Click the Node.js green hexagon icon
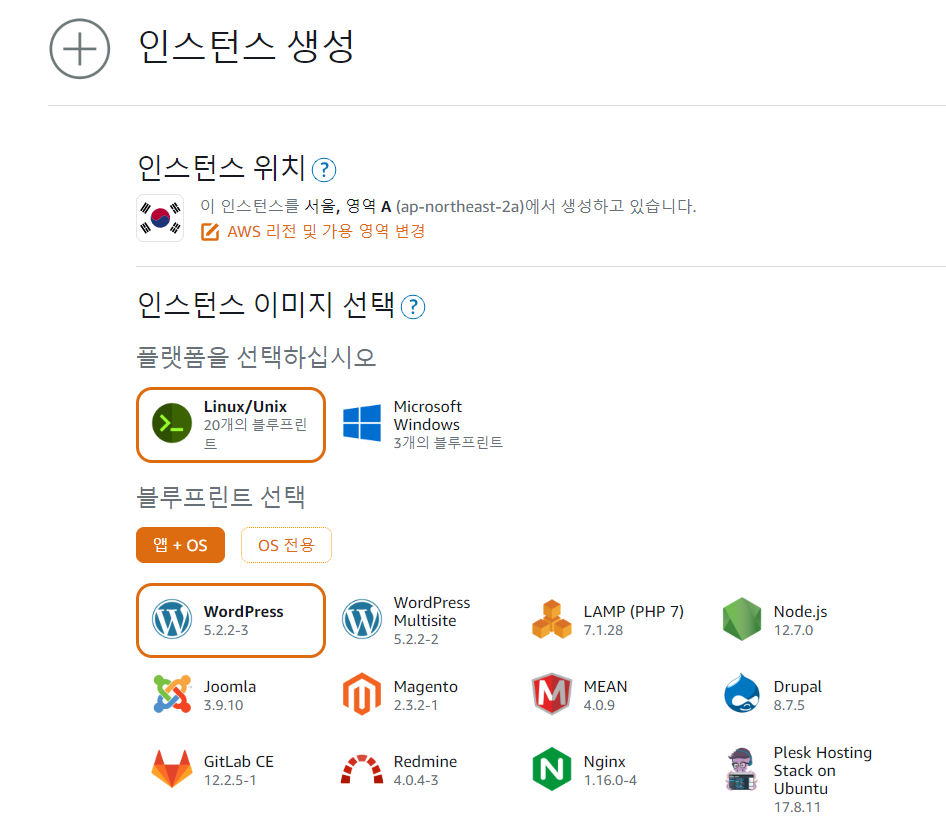The image size is (946, 823). [x=742, y=620]
